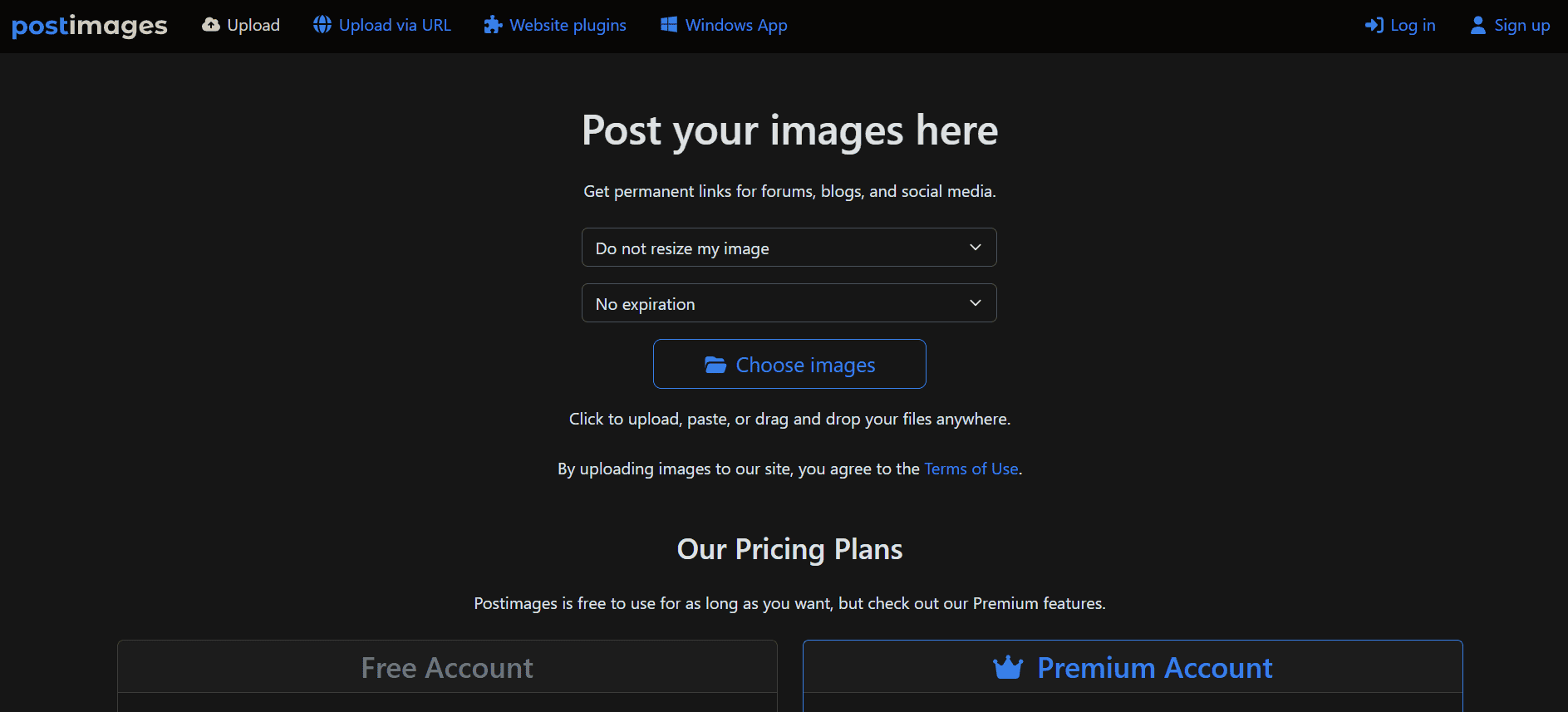Go to the Windows App section

tap(735, 25)
